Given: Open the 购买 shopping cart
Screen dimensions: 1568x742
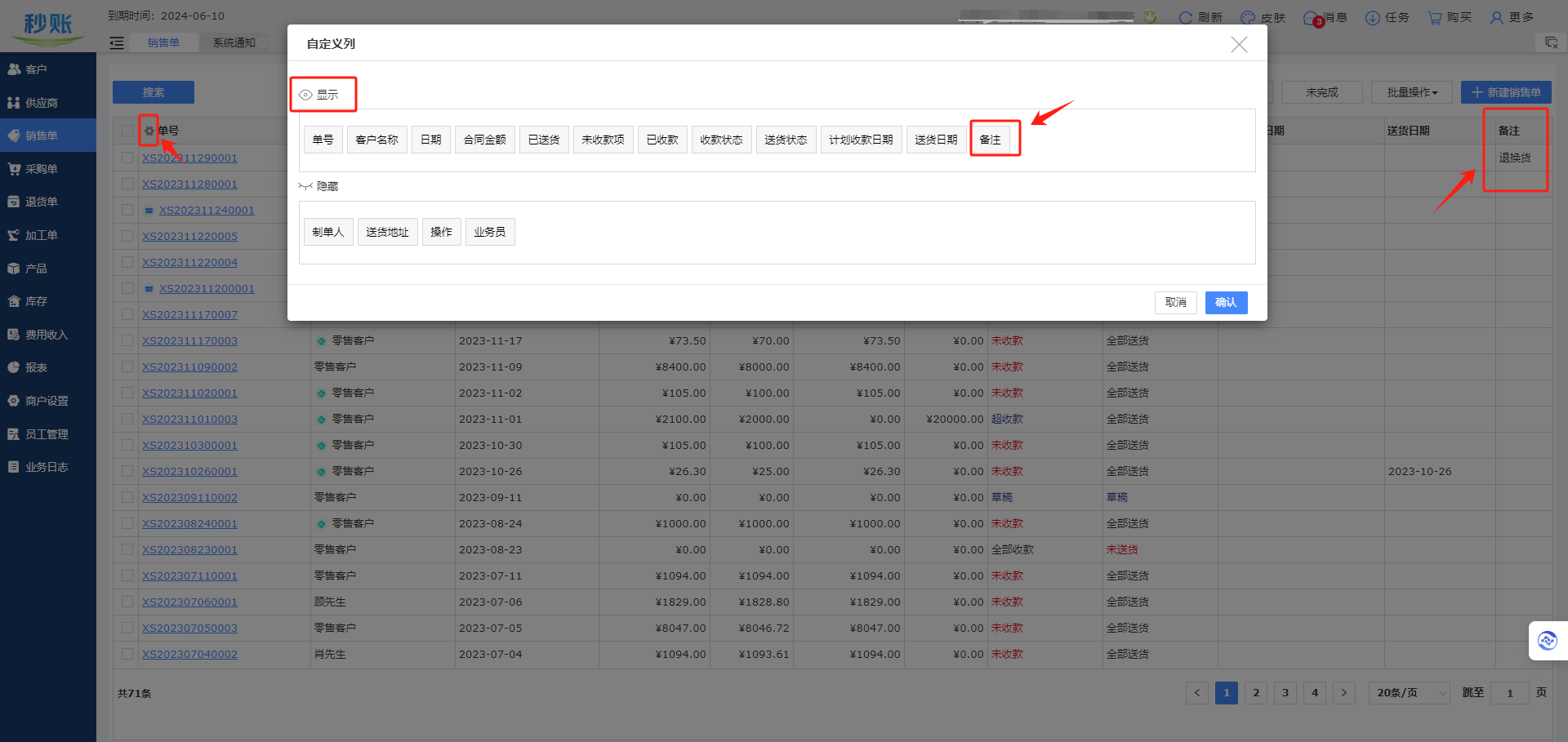Looking at the screenshot, I should coord(1450,17).
